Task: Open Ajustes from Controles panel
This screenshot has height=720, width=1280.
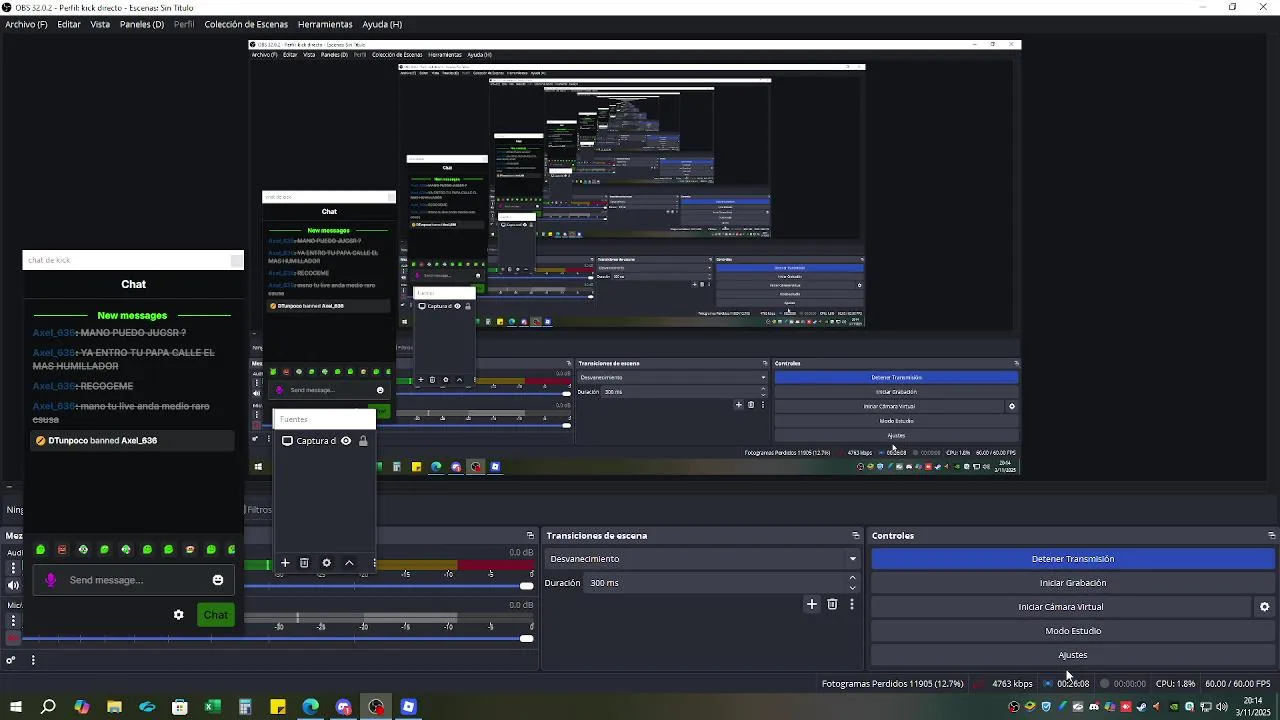Action: click(1073, 655)
